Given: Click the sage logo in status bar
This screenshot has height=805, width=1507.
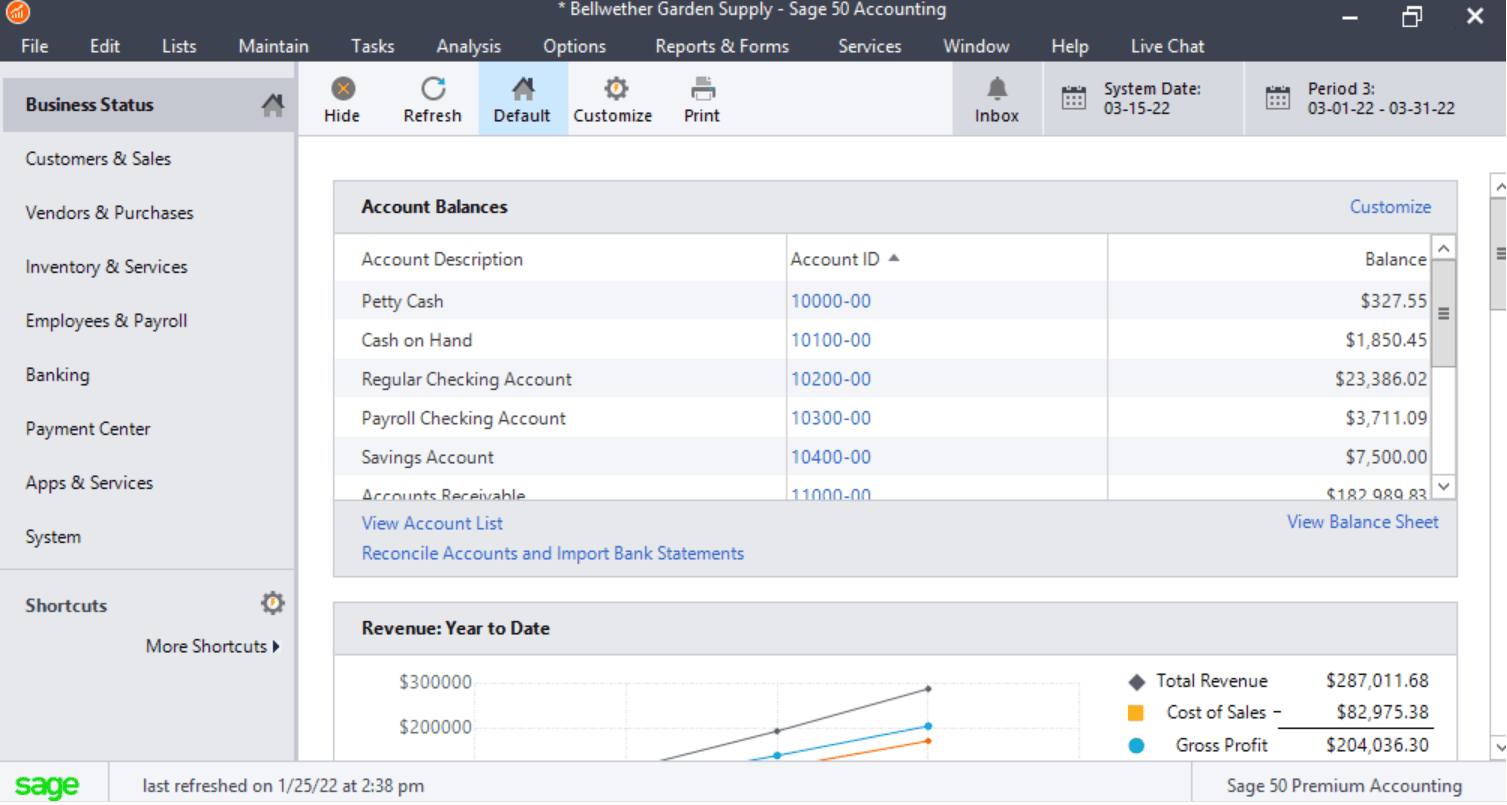Looking at the screenshot, I should coord(47,786).
